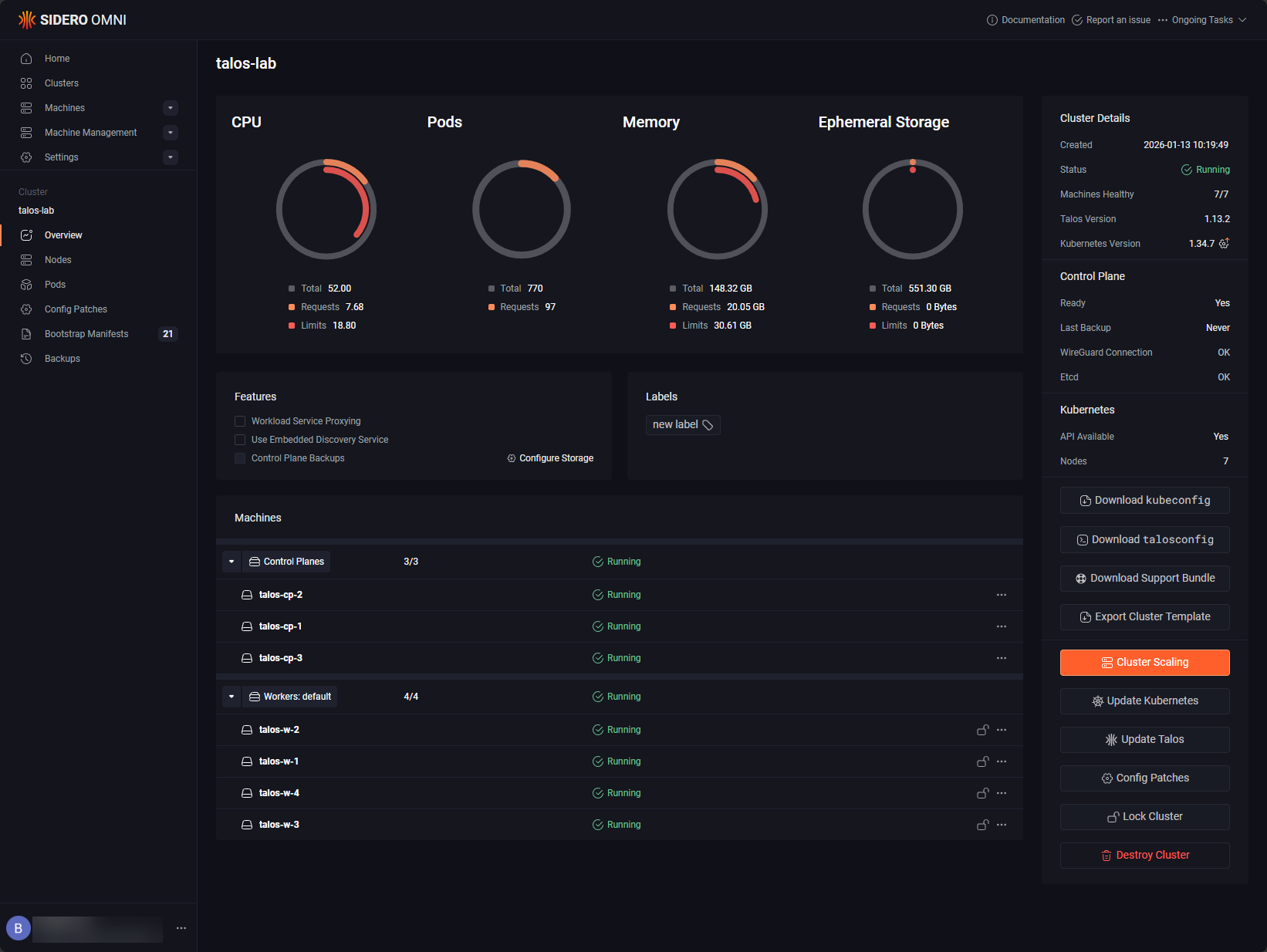Toggle Use Embedded Discovery Service checkbox
This screenshot has height=952, width=1267.
coord(240,440)
